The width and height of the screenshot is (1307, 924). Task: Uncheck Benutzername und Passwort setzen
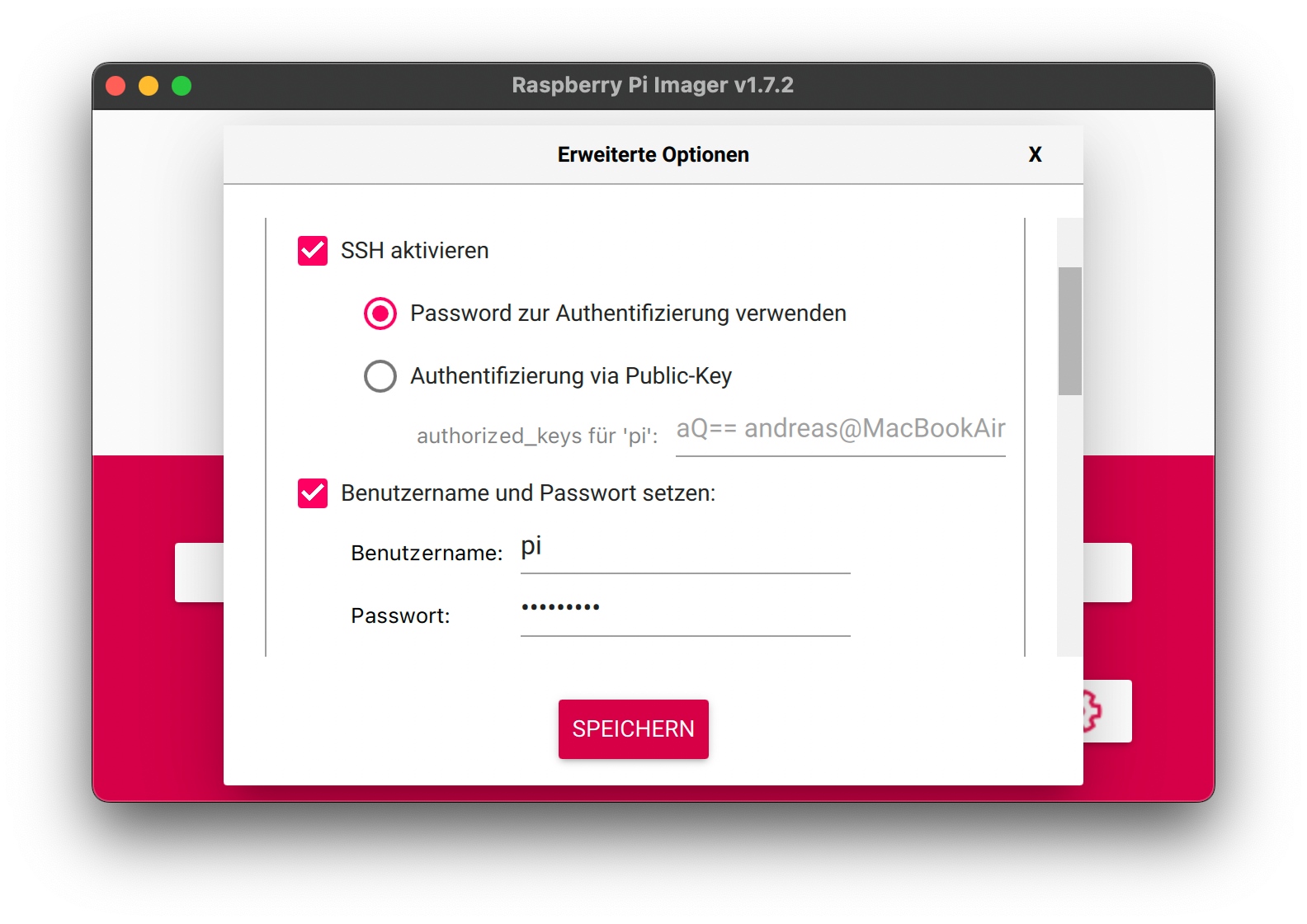click(x=313, y=493)
